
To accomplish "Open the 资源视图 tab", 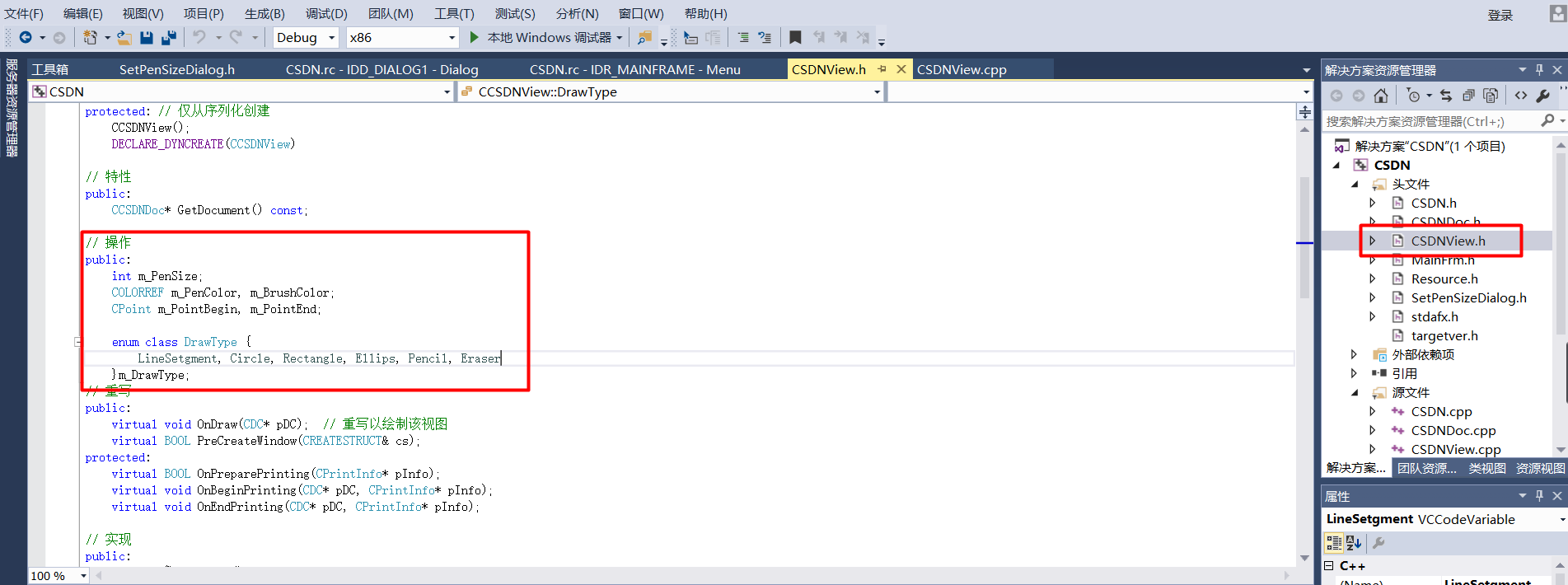I will click(x=1540, y=468).
